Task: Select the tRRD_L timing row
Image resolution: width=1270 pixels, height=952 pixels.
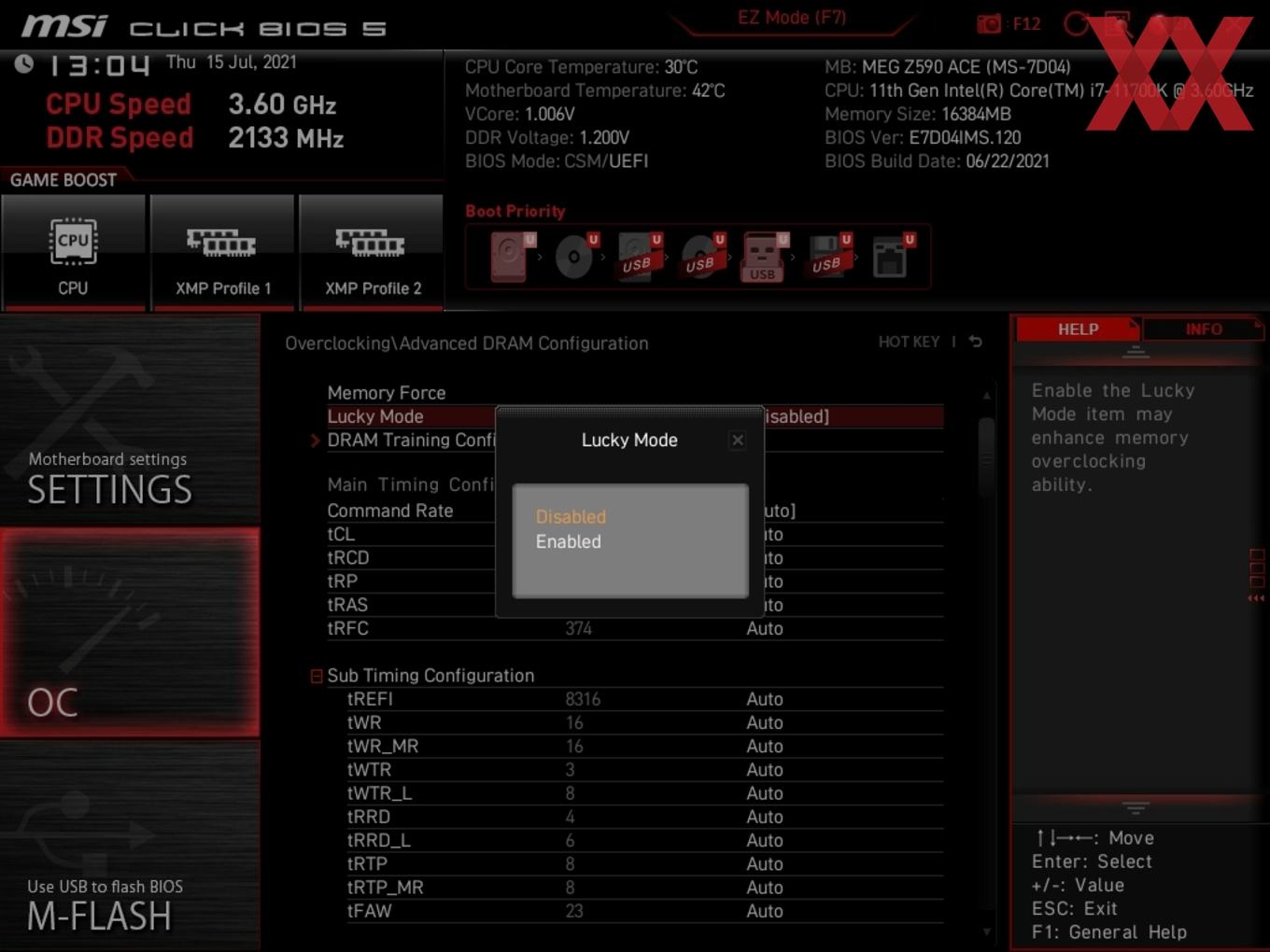Action: 644,840
